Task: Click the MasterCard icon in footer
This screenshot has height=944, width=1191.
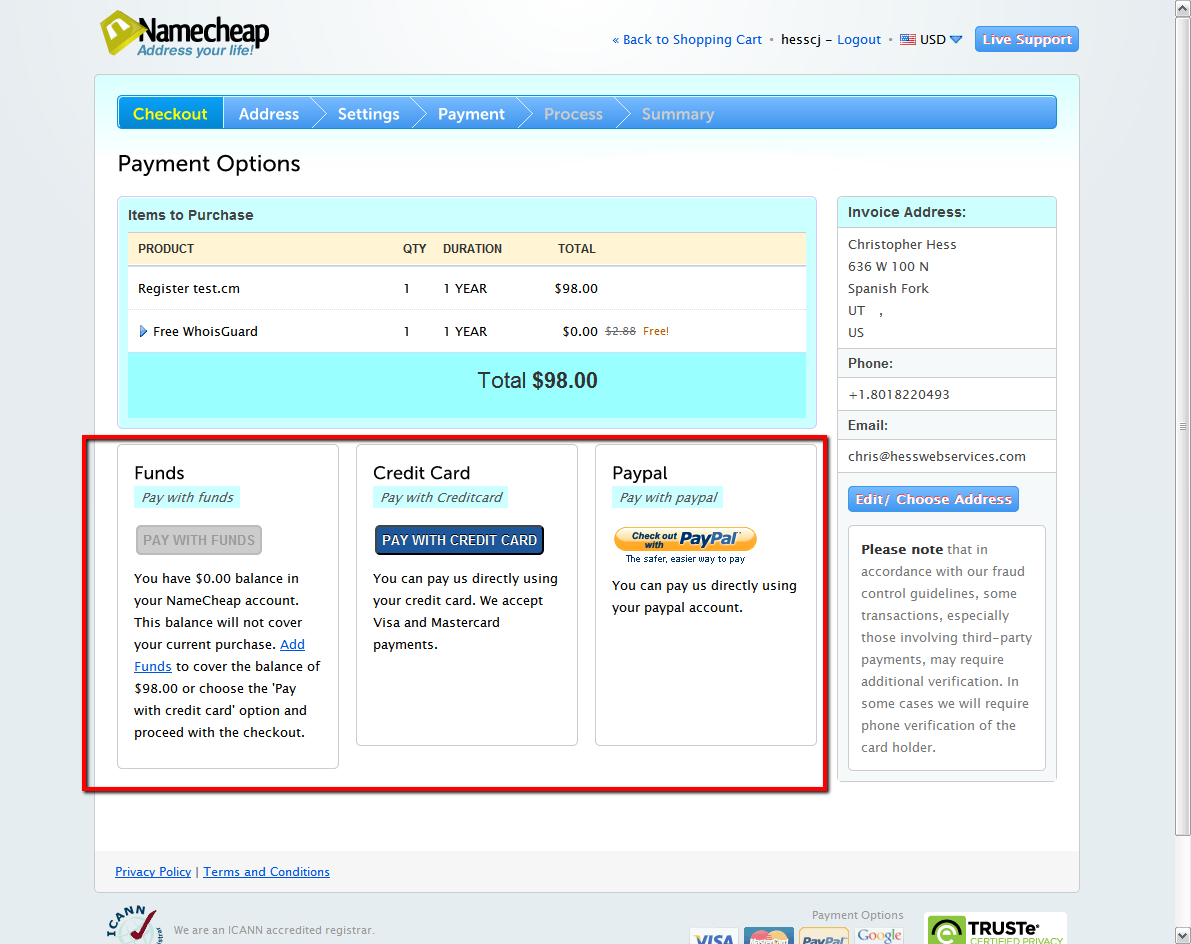Action: click(769, 936)
